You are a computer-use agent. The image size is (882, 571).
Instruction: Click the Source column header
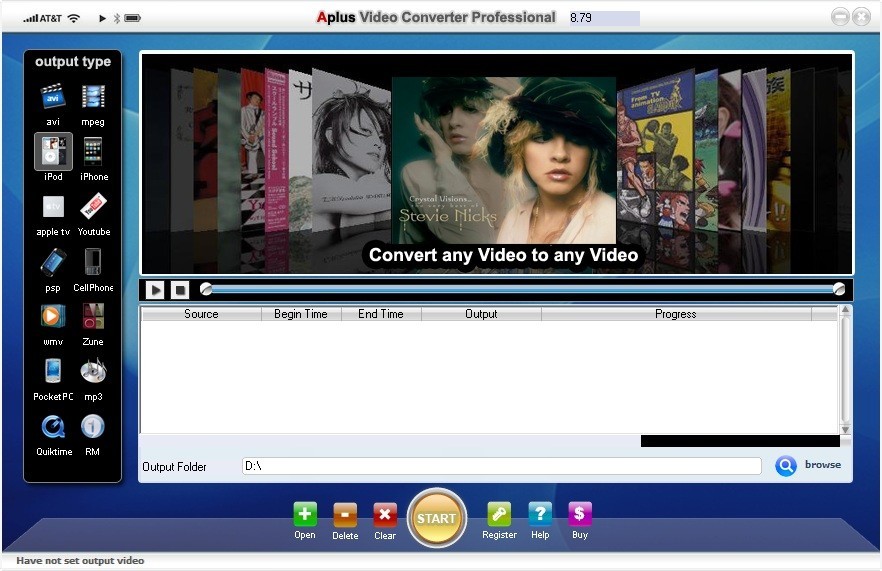[201, 314]
